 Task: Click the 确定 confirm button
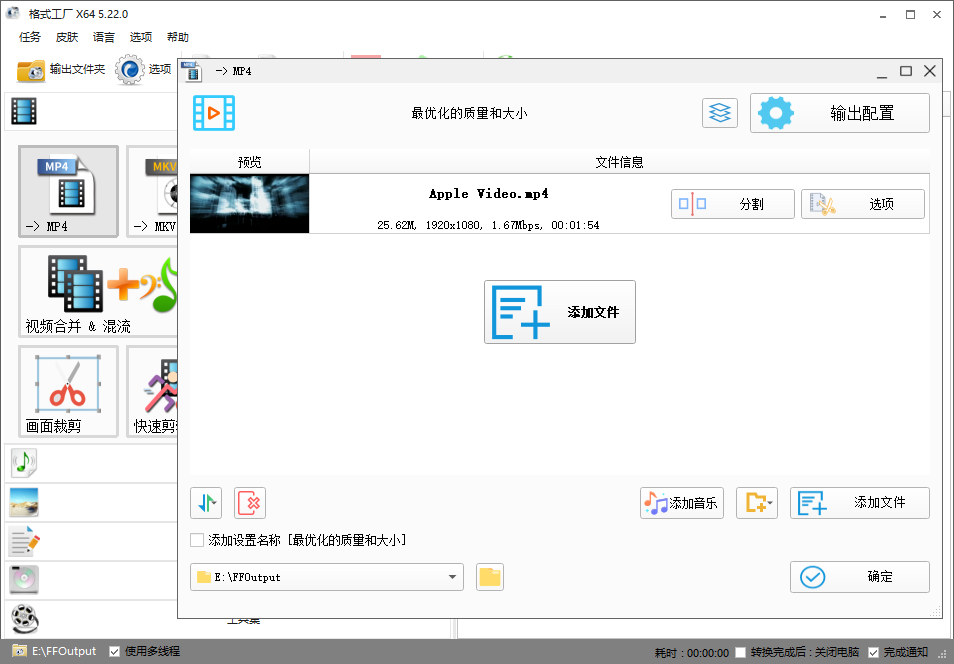860,577
